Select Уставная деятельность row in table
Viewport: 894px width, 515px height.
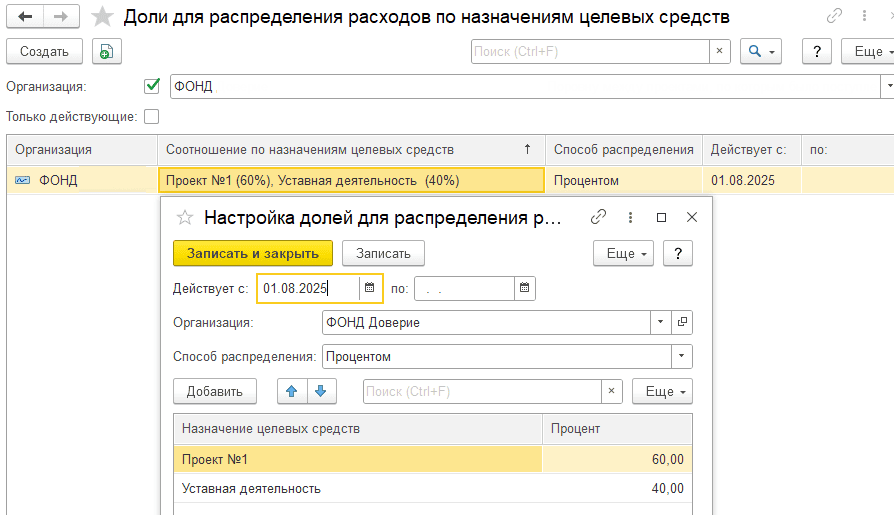point(360,488)
